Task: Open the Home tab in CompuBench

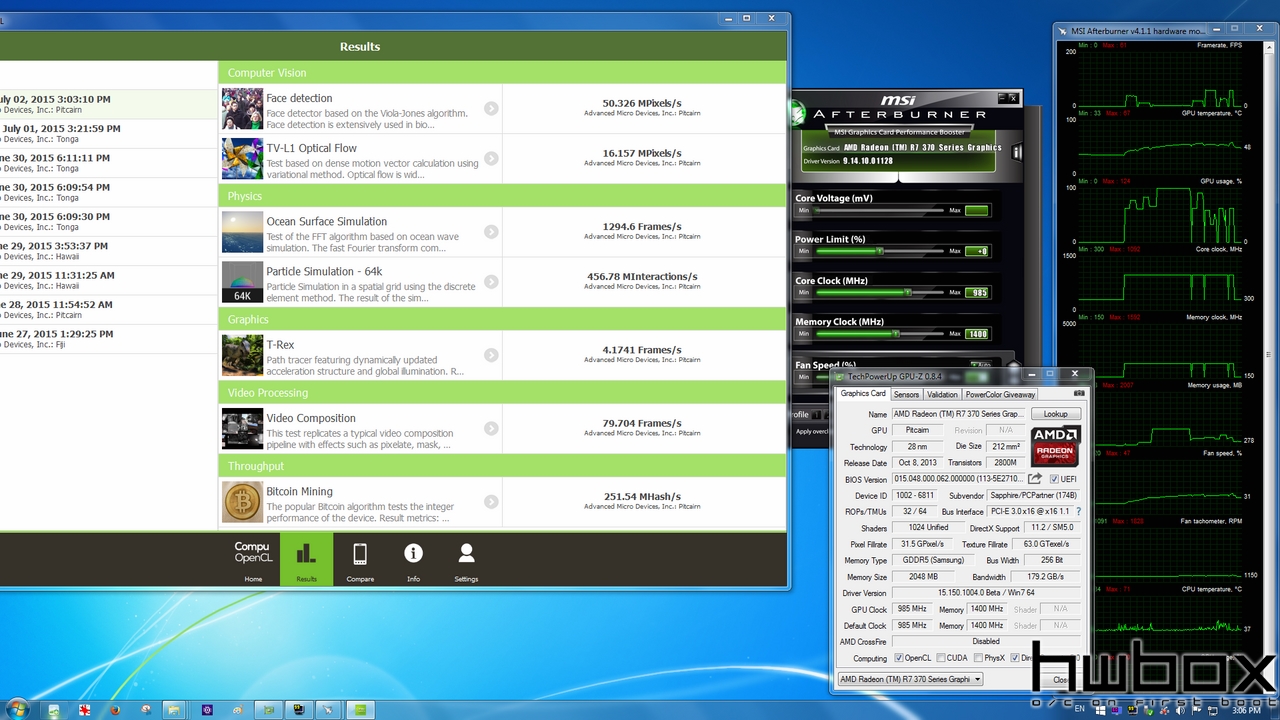Action: click(x=253, y=560)
